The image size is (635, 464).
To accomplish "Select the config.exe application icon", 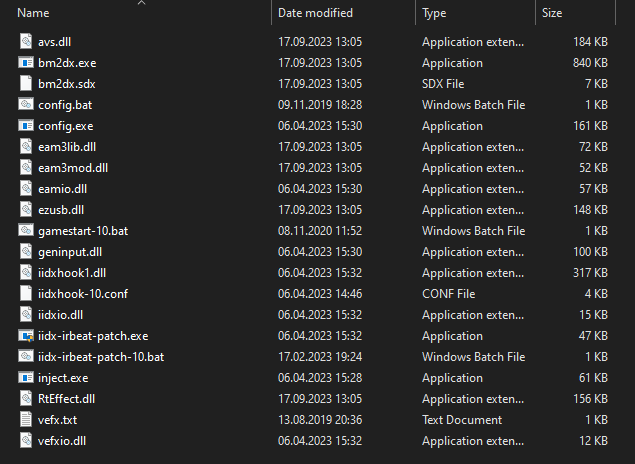I will pyautogui.click(x=26, y=126).
